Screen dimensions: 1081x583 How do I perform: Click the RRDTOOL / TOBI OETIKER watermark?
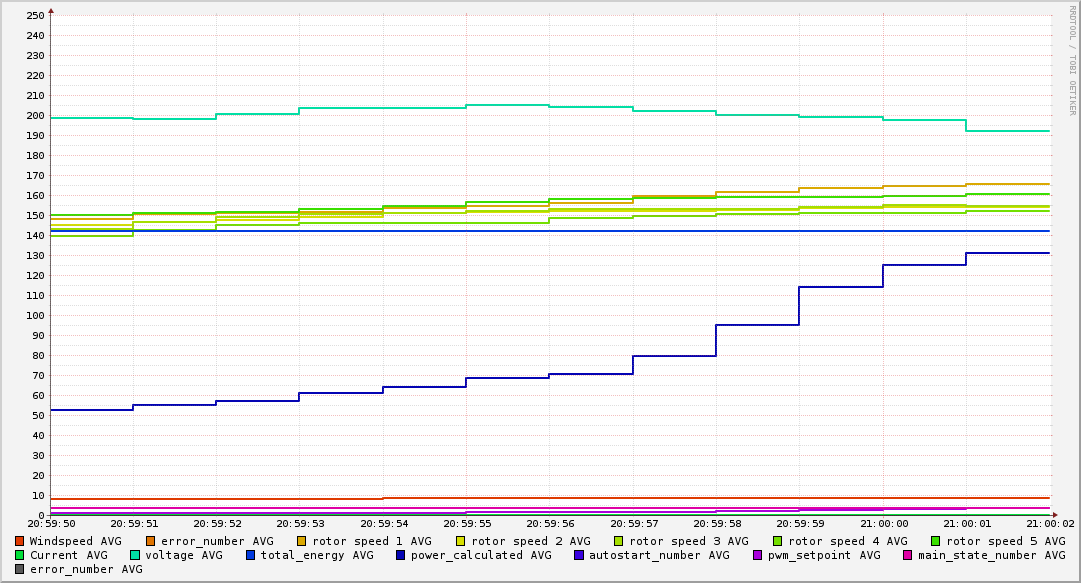tap(1072, 60)
